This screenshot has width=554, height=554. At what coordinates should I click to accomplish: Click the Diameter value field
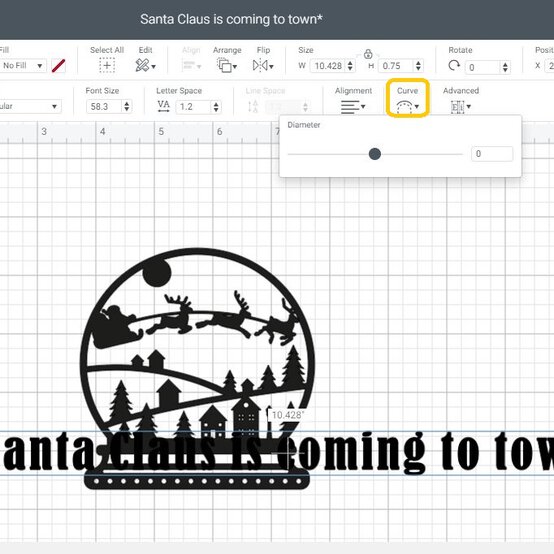point(491,154)
